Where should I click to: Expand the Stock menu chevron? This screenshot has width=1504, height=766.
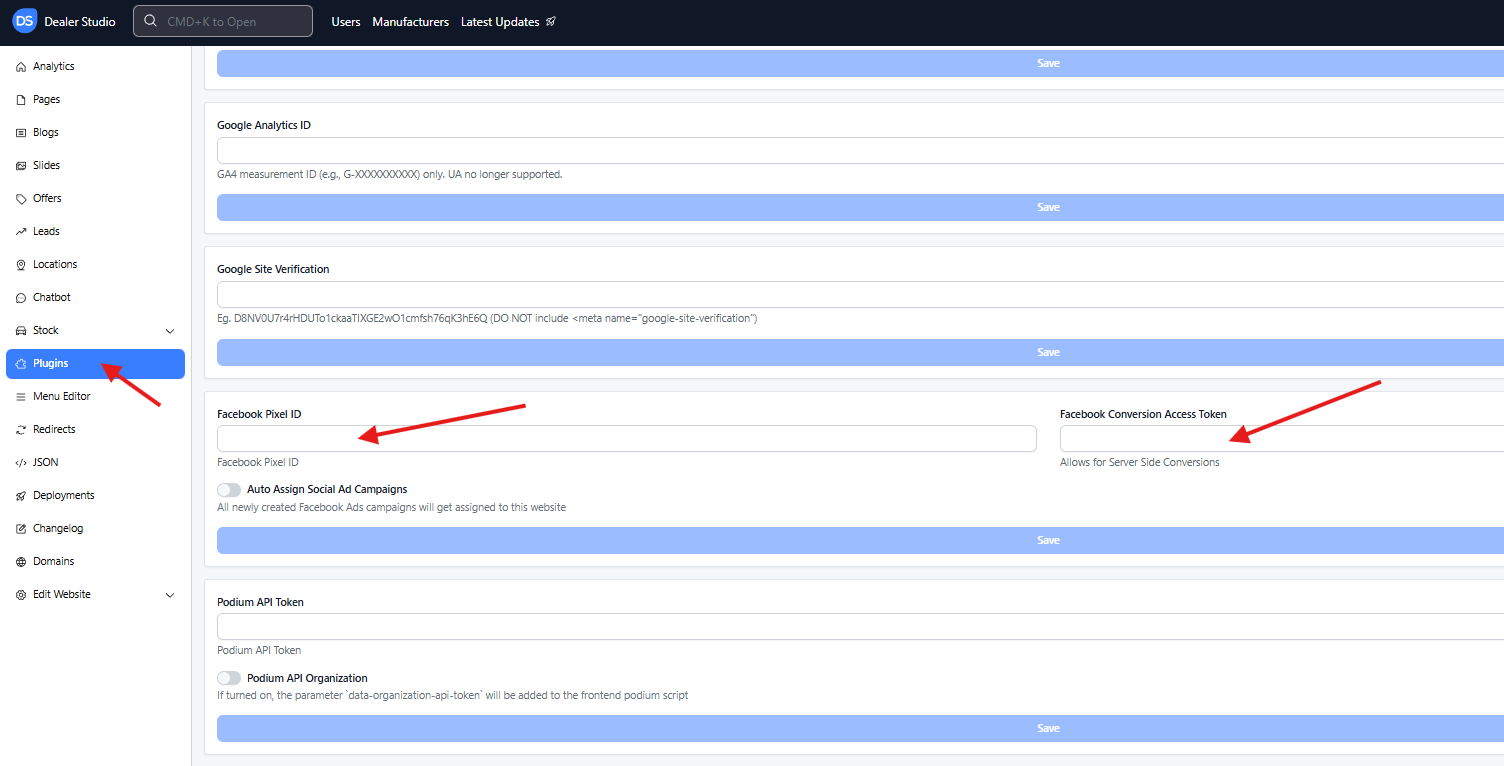click(170, 331)
